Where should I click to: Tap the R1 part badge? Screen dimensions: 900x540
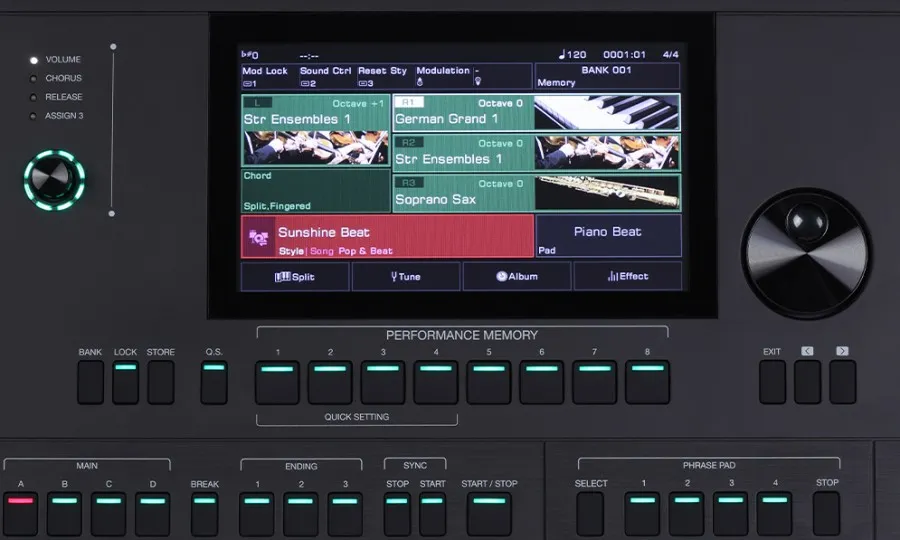(409, 102)
